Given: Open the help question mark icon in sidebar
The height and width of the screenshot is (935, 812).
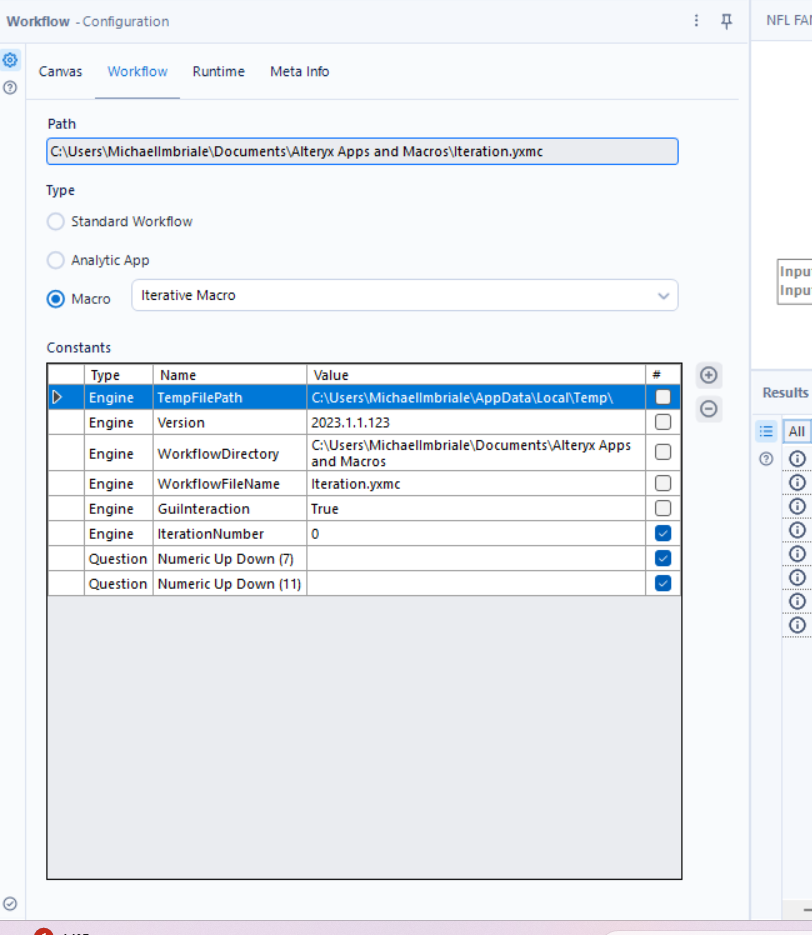Looking at the screenshot, I should (10, 87).
